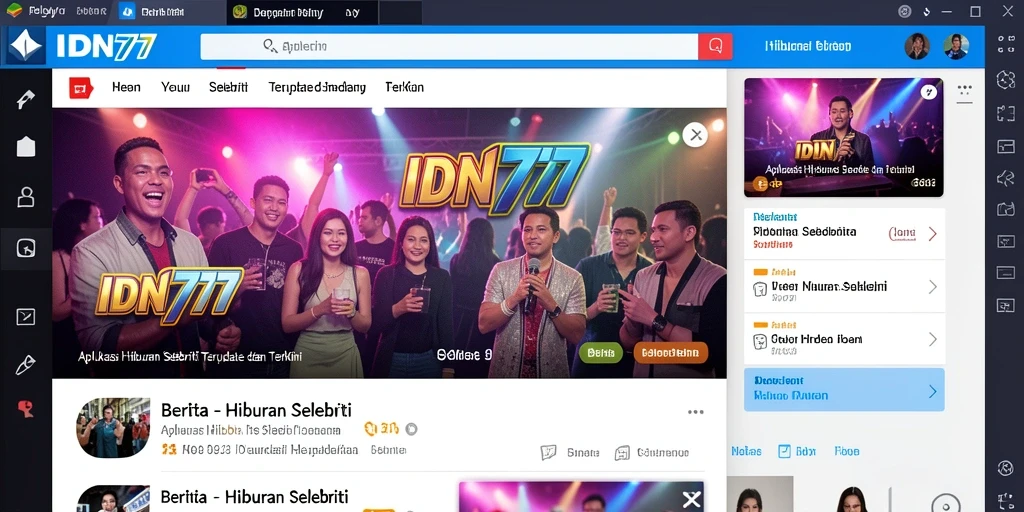Click the red tag icon in navigation bar

click(81, 88)
